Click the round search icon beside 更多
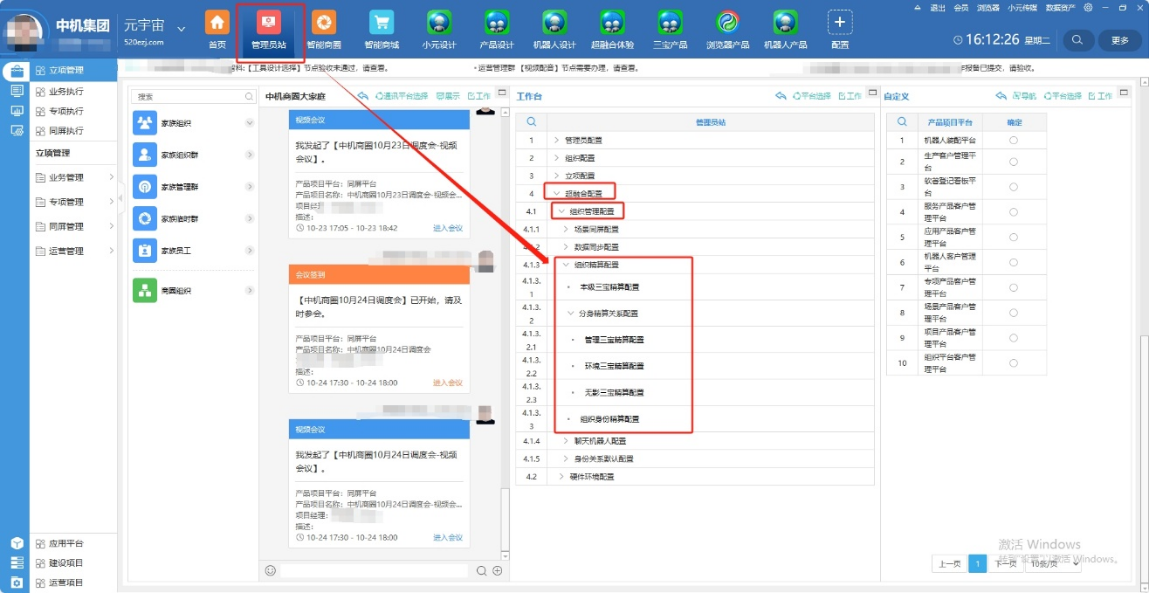 pos(1077,40)
